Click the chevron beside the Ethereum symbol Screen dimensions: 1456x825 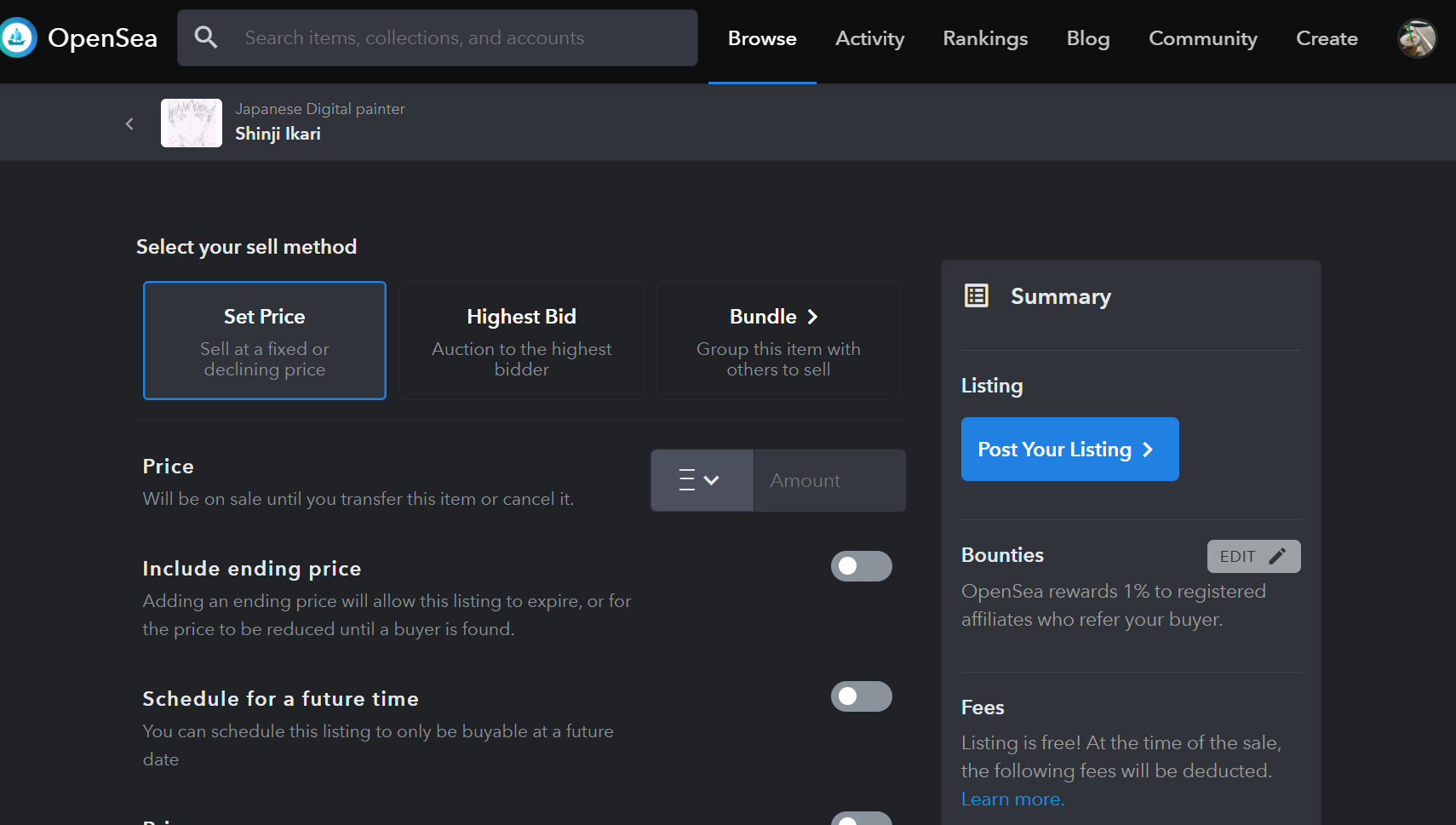[712, 480]
